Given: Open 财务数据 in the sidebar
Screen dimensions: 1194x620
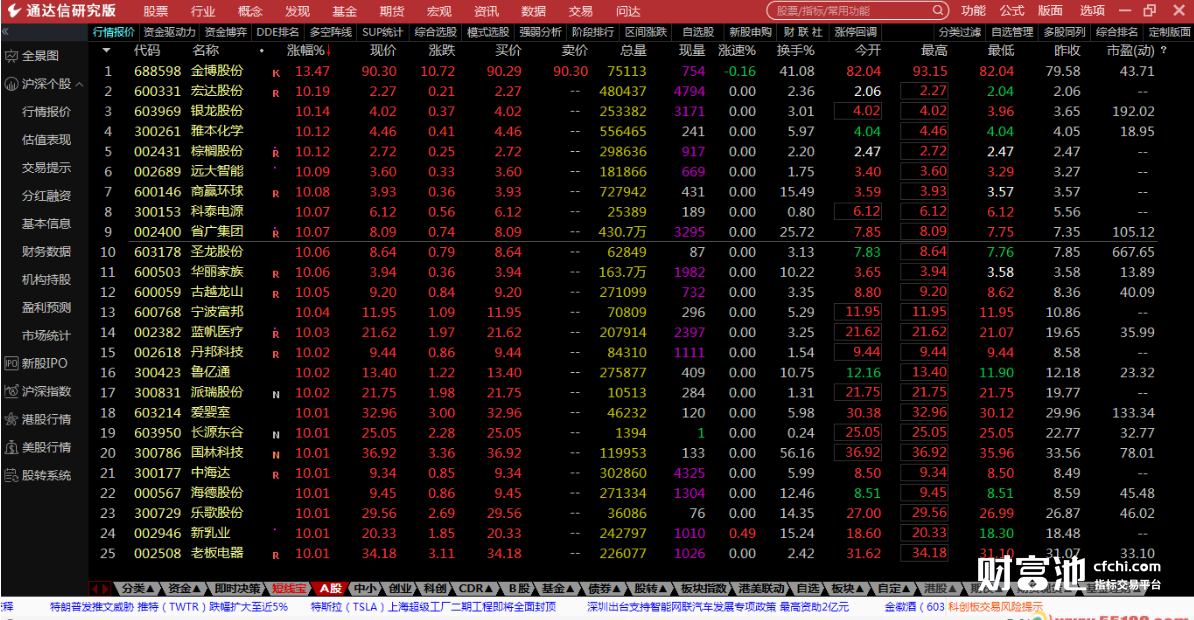Looking at the screenshot, I should pyautogui.click(x=46, y=251).
